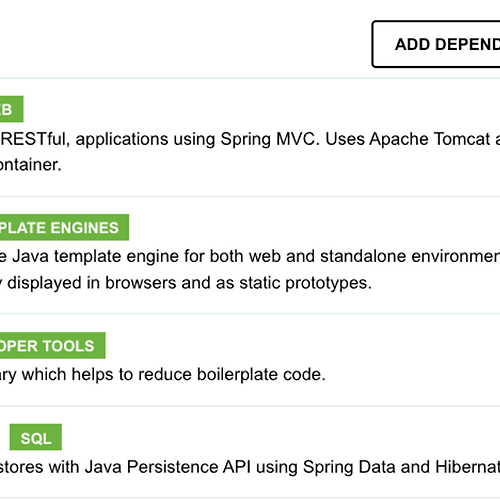The width and height of the screenshot is (500, 500).
Task: Click the 'ontainer.' text under the web description
Action: pos(31,165)
